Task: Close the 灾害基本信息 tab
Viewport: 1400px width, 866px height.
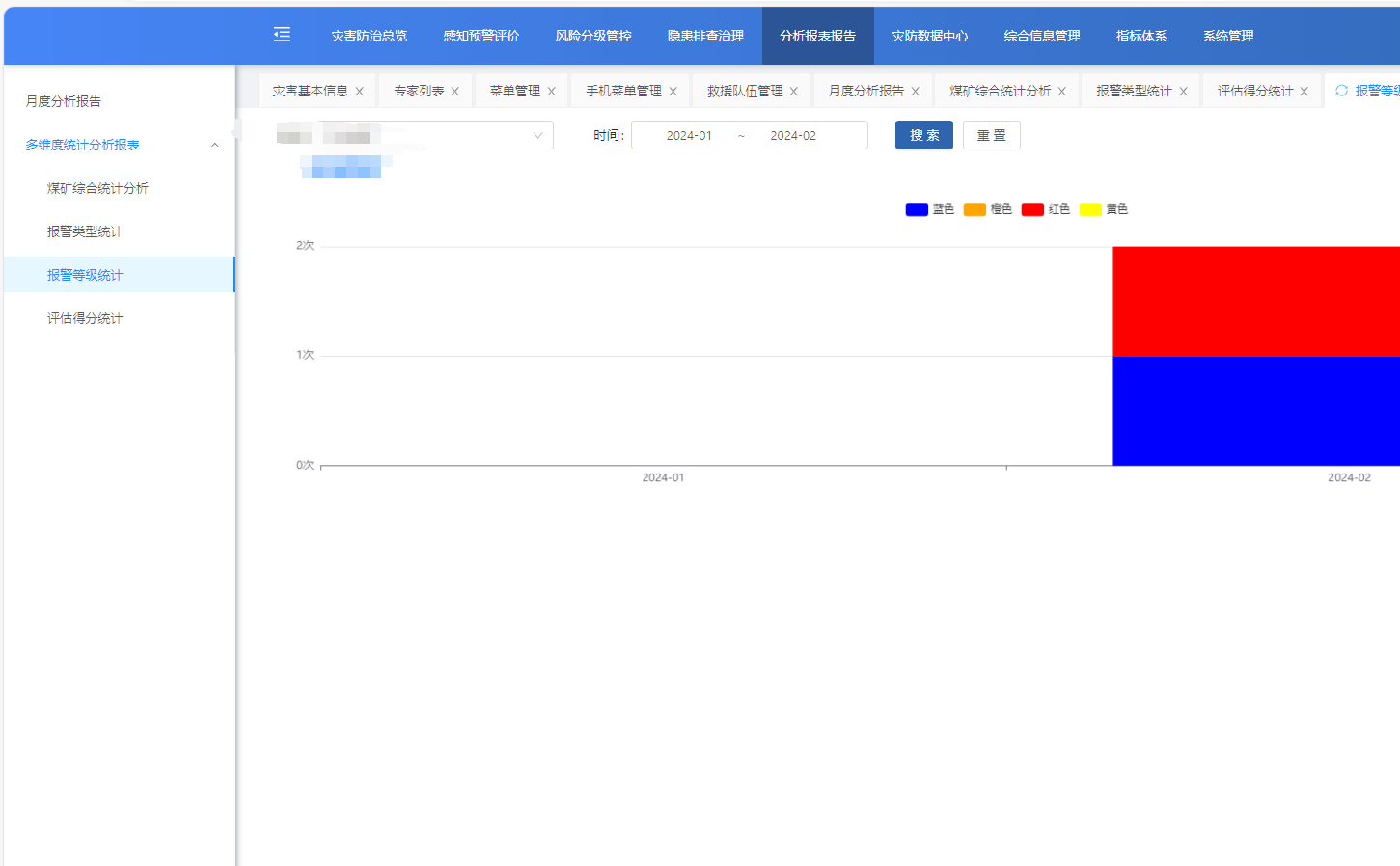Action: click(360, 92)
